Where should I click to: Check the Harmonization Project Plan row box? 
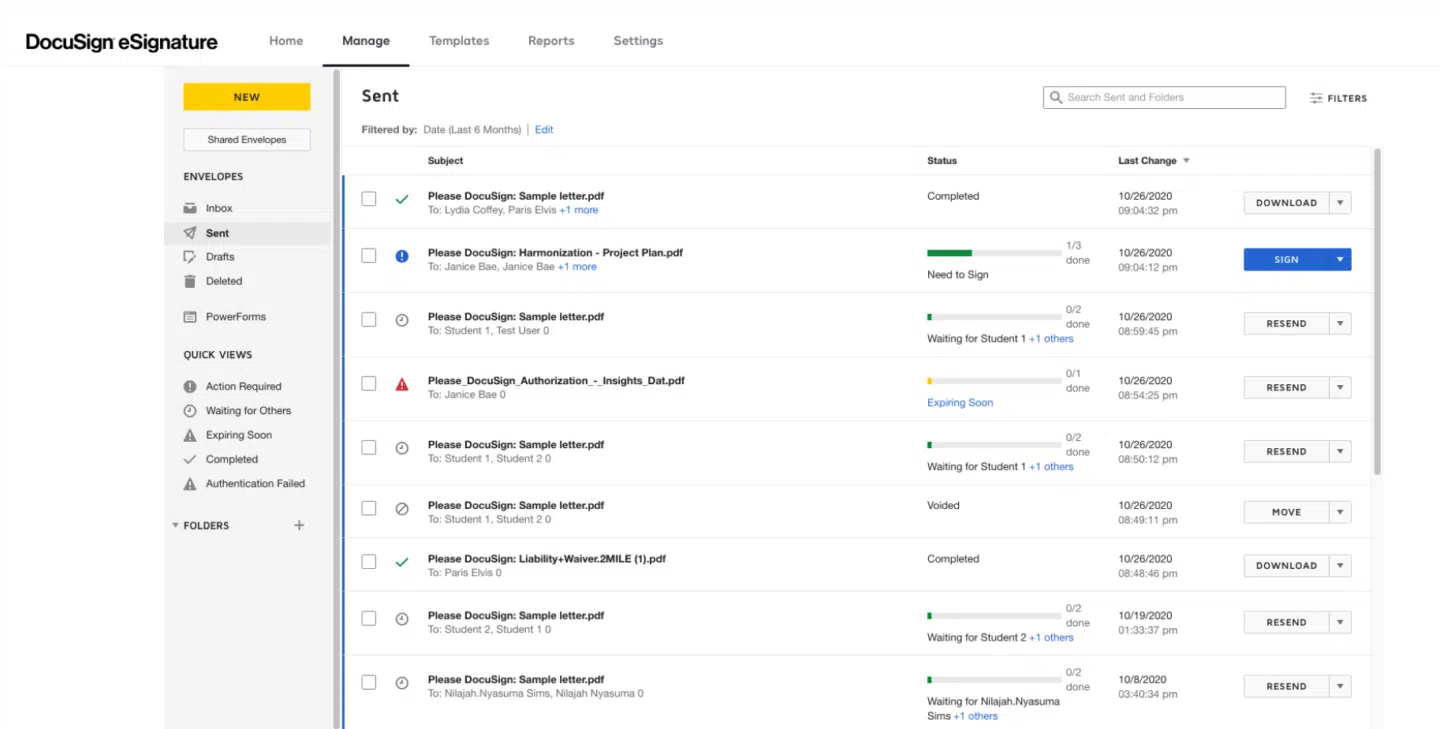[x=369, y=256]
